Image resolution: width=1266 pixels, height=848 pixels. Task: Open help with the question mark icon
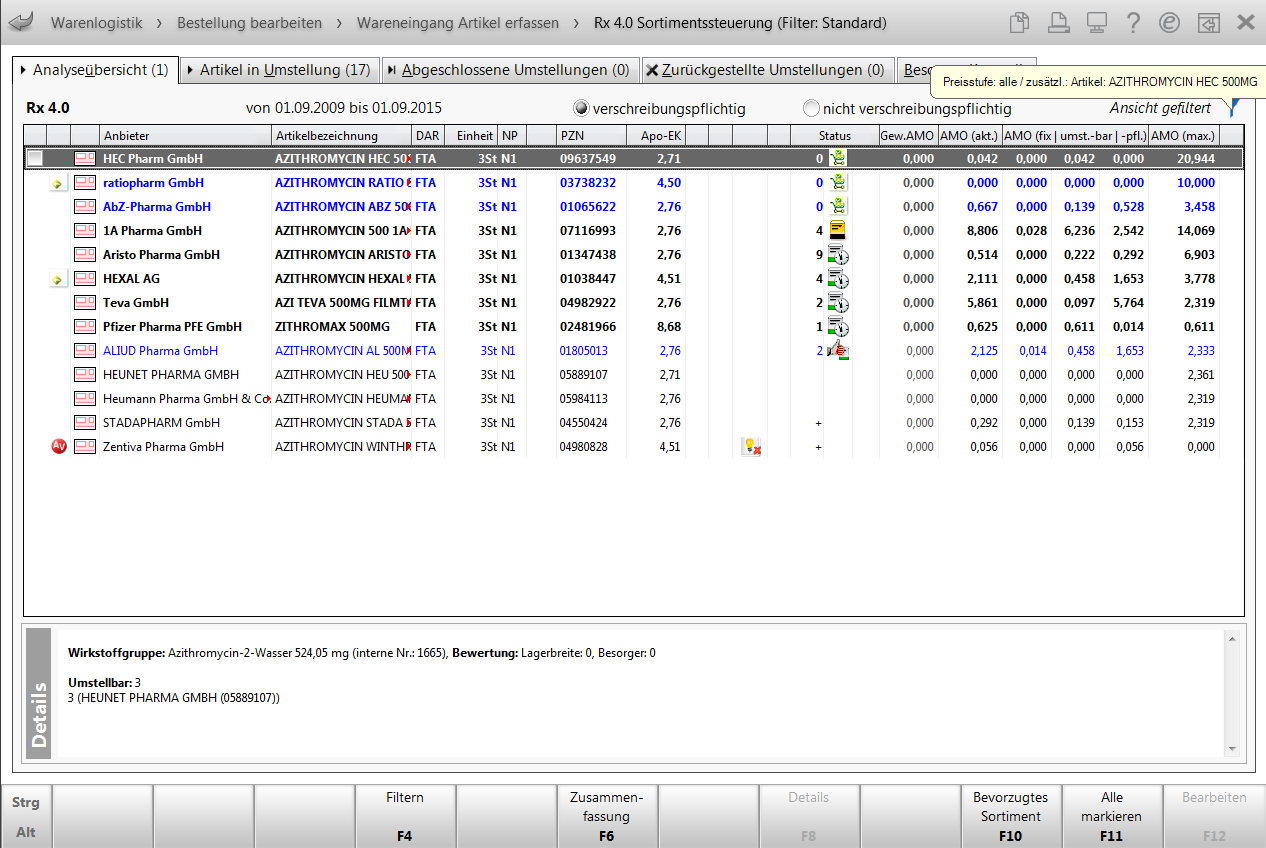1133,22
